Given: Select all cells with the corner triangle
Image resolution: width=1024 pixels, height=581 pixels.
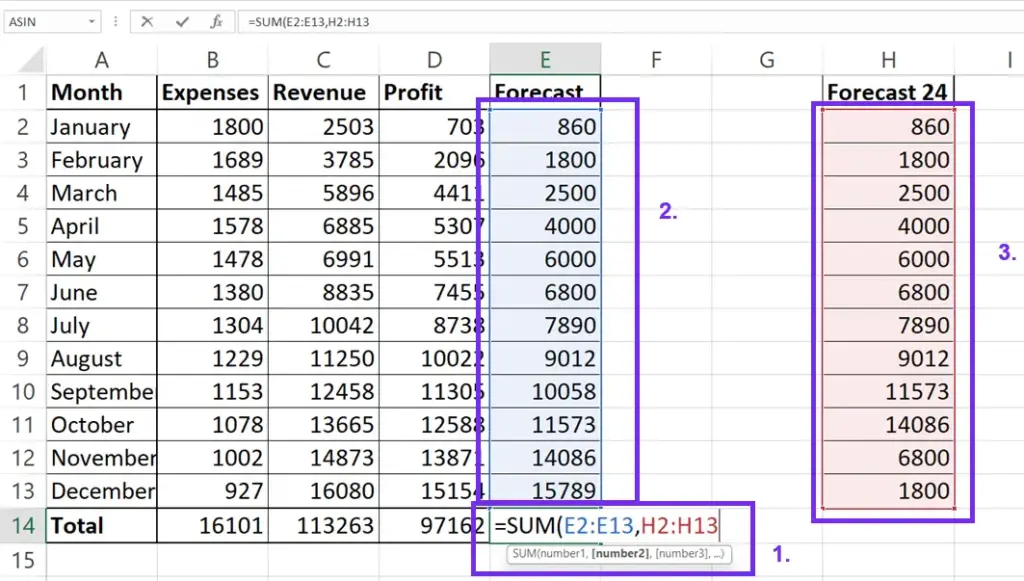Looking at the screenshot, I should tap(31, 59).
